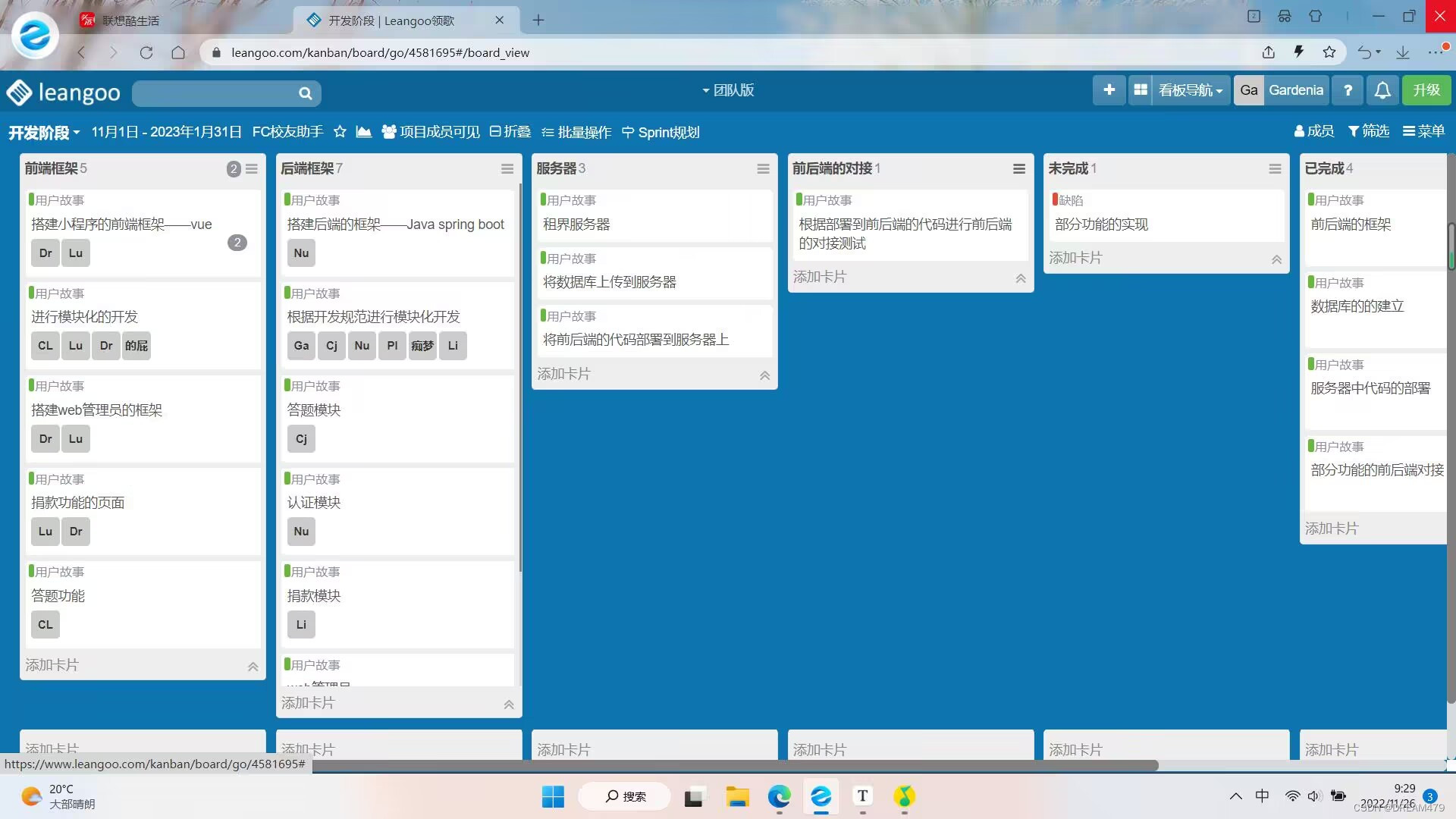Open the help question mark icon
The height and width of the screenshot is (819, 1456).
point(1348,90)
